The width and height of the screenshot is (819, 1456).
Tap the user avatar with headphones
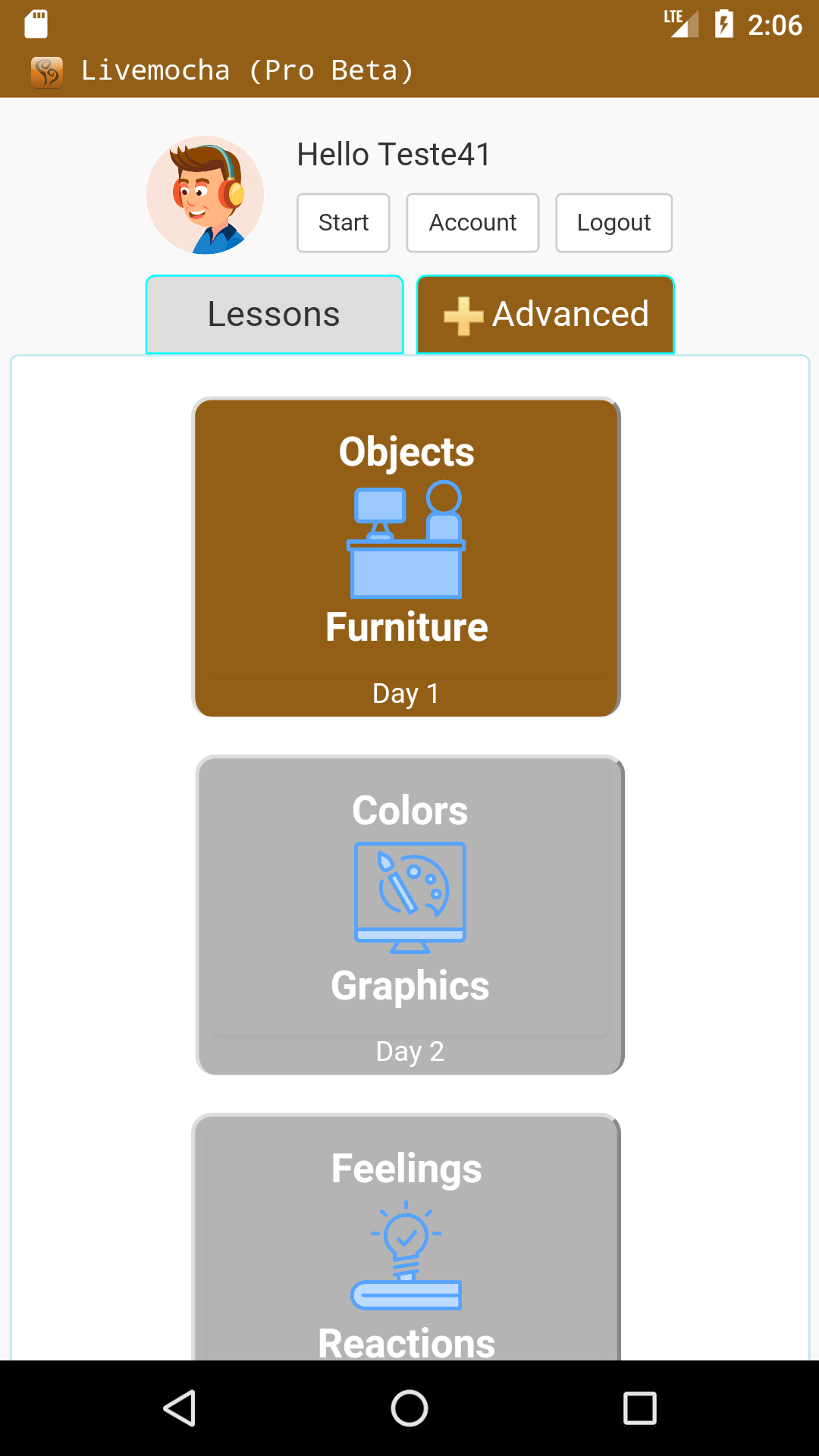click(205, 195)
